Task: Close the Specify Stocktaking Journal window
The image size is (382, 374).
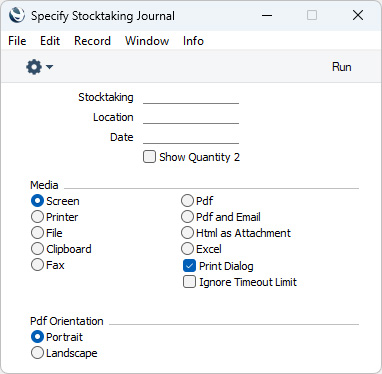Action: 358,15
